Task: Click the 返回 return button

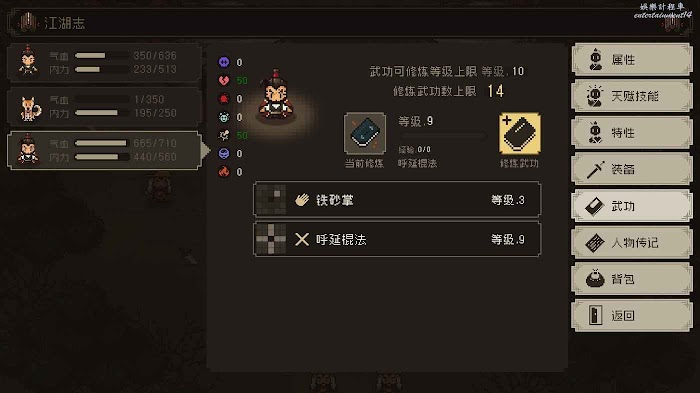Action: [632, 316]
